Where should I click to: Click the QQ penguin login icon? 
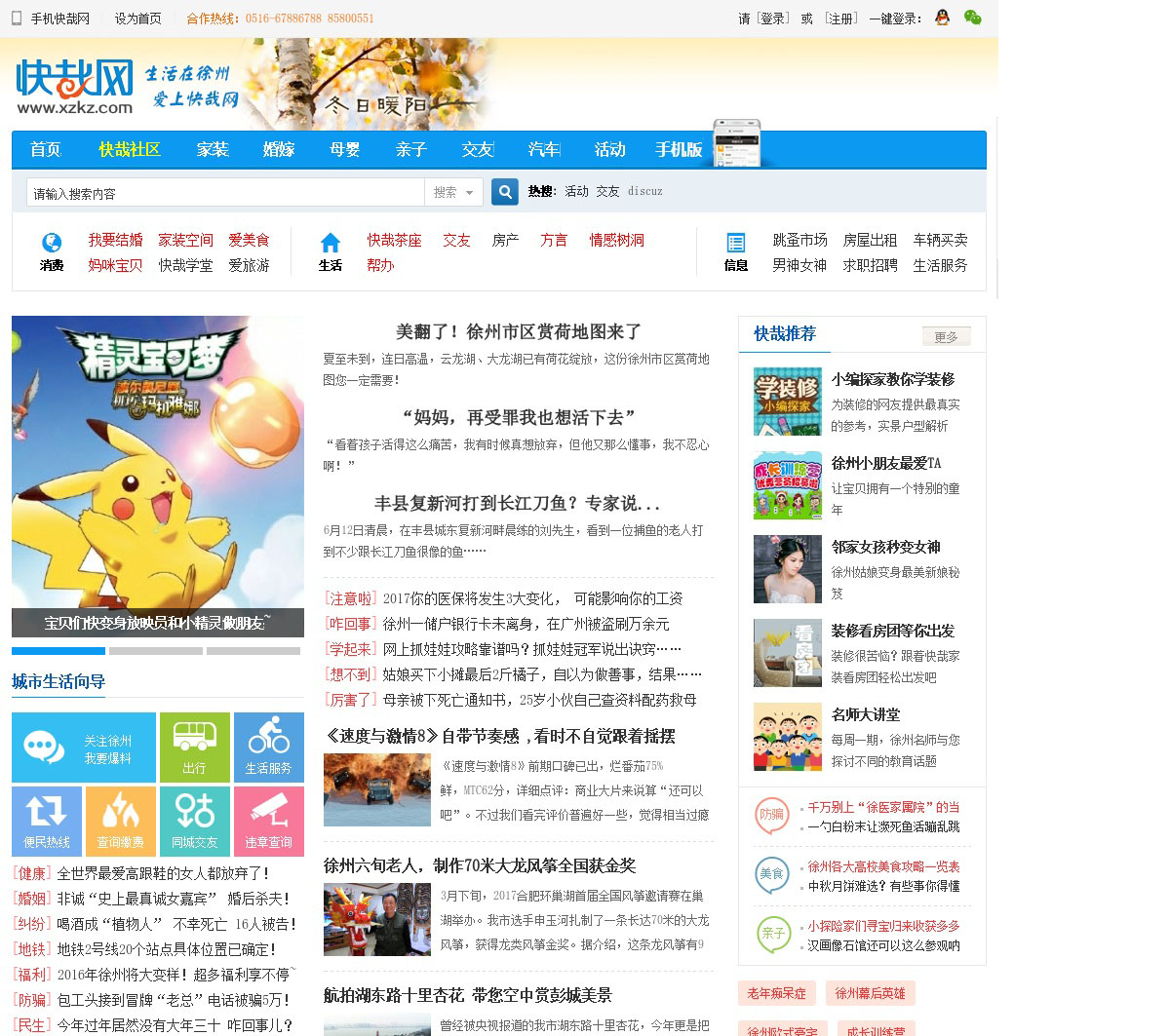(x=942, y=18)
